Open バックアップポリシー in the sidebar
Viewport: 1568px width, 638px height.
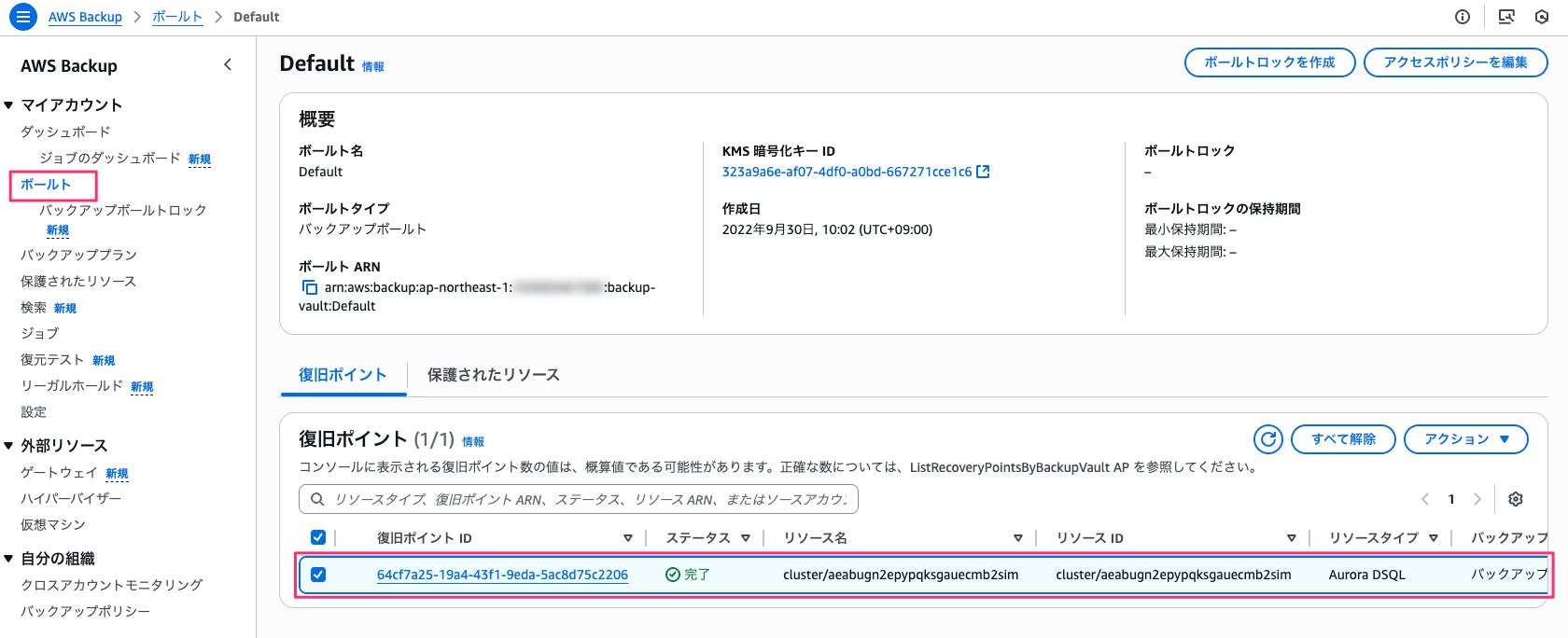coord(85,611)
